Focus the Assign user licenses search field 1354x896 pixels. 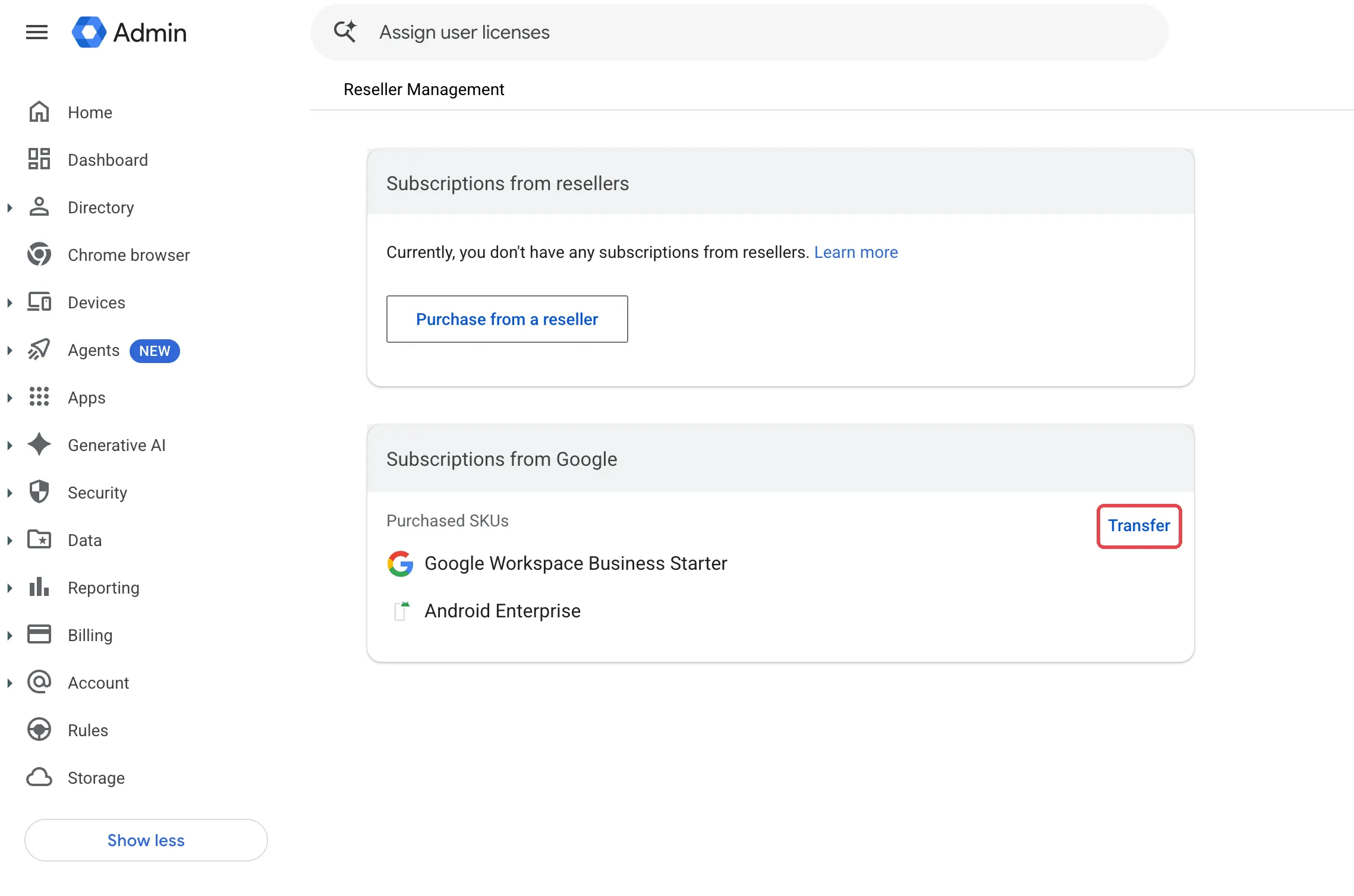coord(739,32)
